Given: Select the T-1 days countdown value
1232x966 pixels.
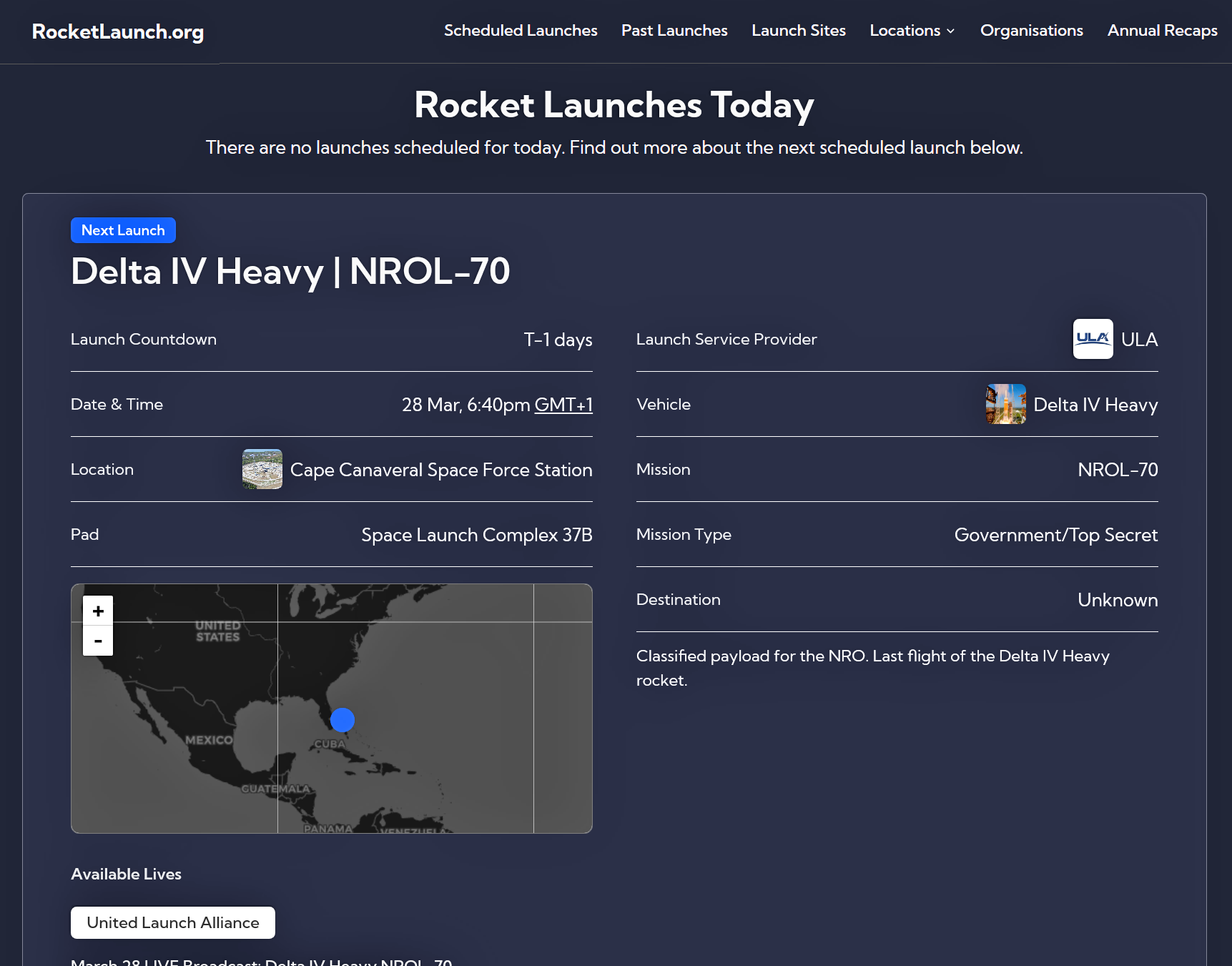Looking at the screenshot, I should (x=558, y=340).
